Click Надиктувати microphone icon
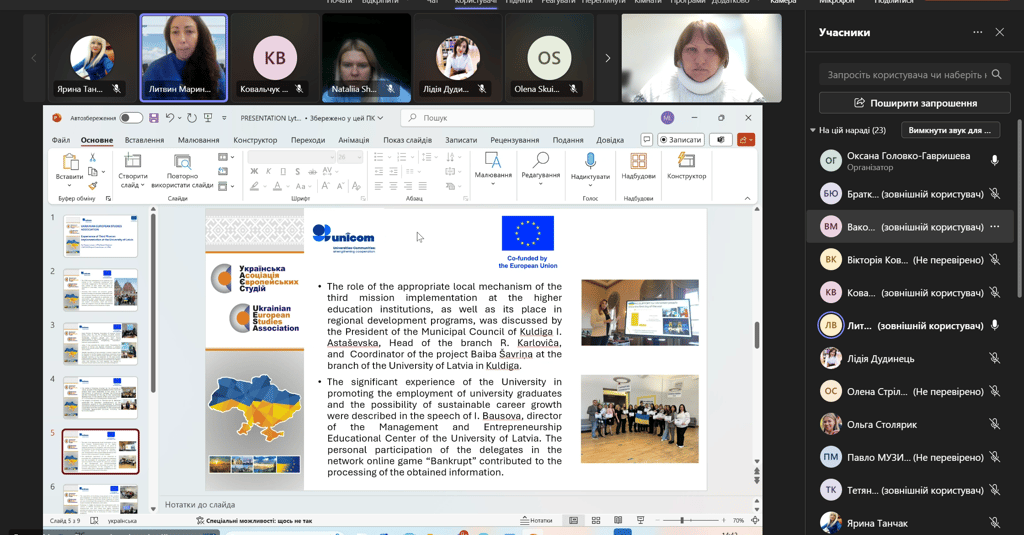The image size is (1024, 535). [x=590, y=161]
